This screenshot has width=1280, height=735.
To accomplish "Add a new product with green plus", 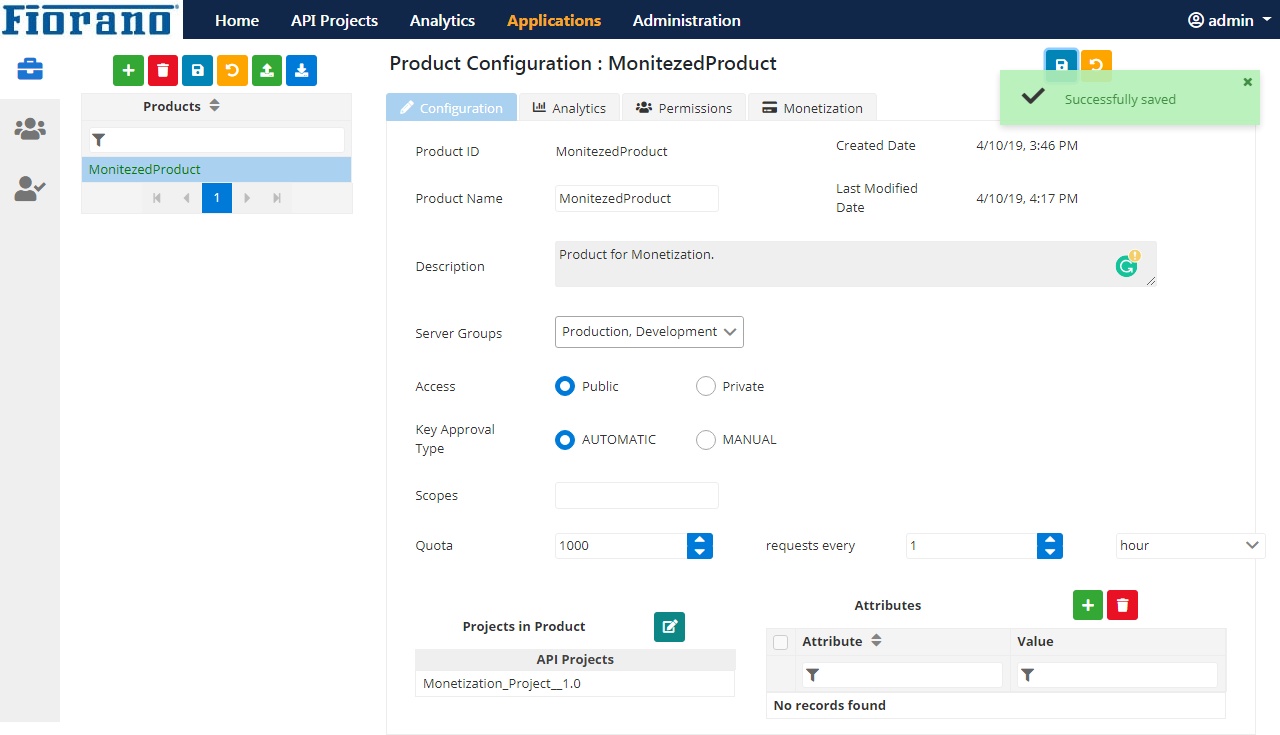I will [128, 70].
